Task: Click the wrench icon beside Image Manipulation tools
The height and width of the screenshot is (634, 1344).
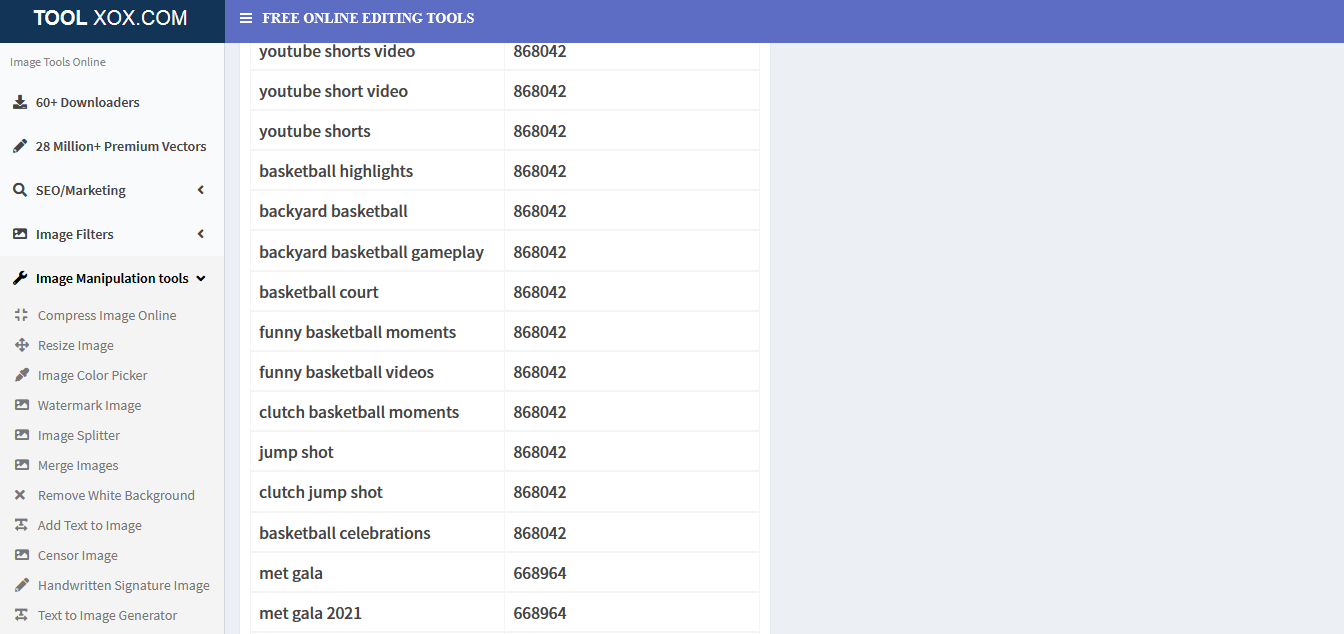Action: pyautogui.click(x=20, y=278)
